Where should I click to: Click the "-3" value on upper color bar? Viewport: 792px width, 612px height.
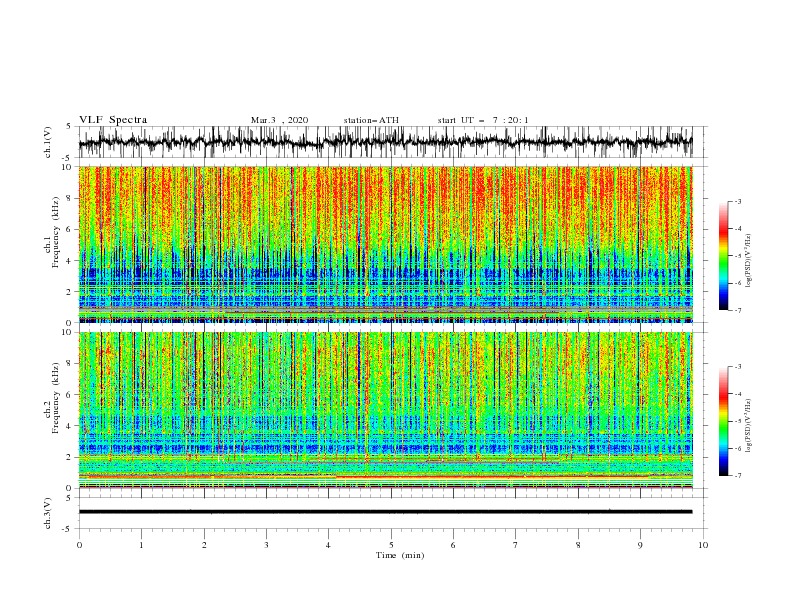737,201
